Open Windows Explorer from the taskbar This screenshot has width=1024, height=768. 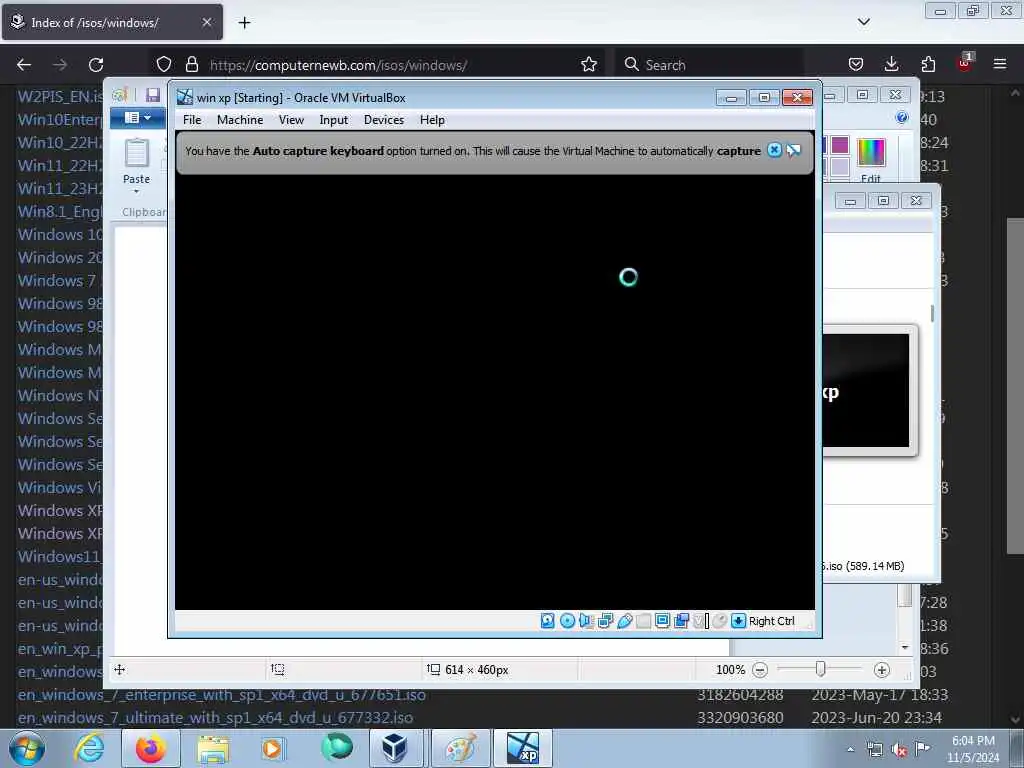(213, 748)
